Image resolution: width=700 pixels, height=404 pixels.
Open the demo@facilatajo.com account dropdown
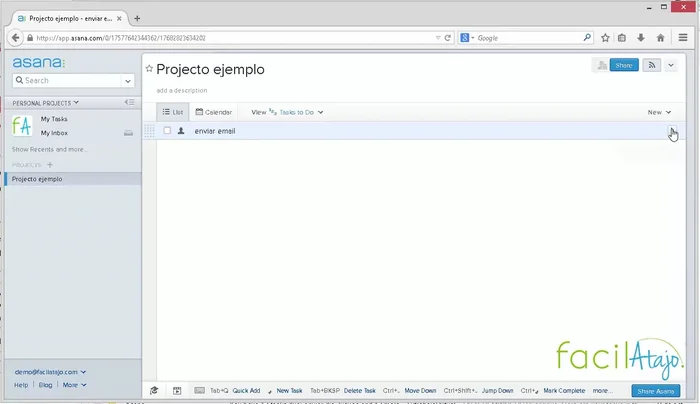50,372
